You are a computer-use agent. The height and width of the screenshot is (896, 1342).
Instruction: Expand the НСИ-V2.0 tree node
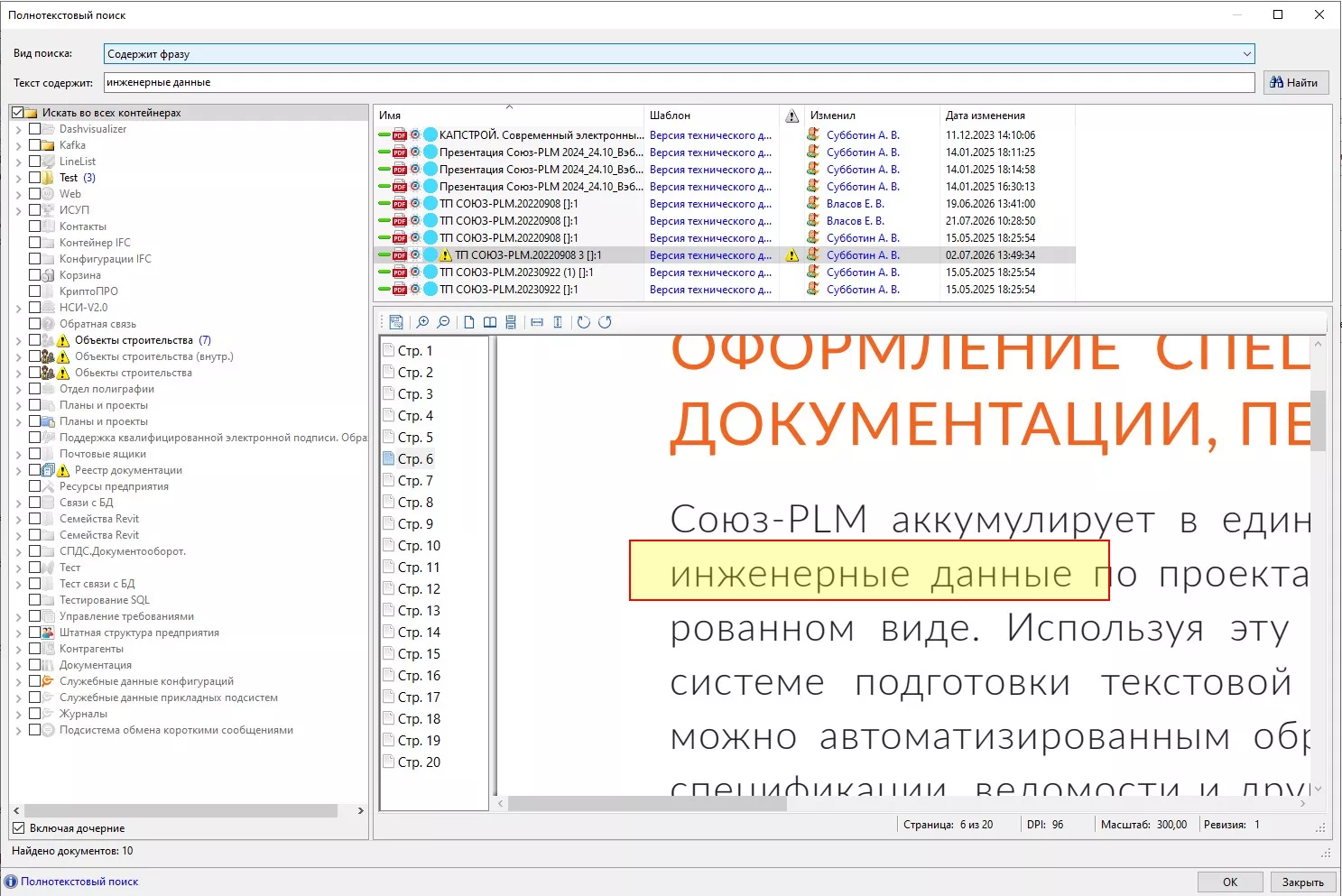click(x=19, y=308)
